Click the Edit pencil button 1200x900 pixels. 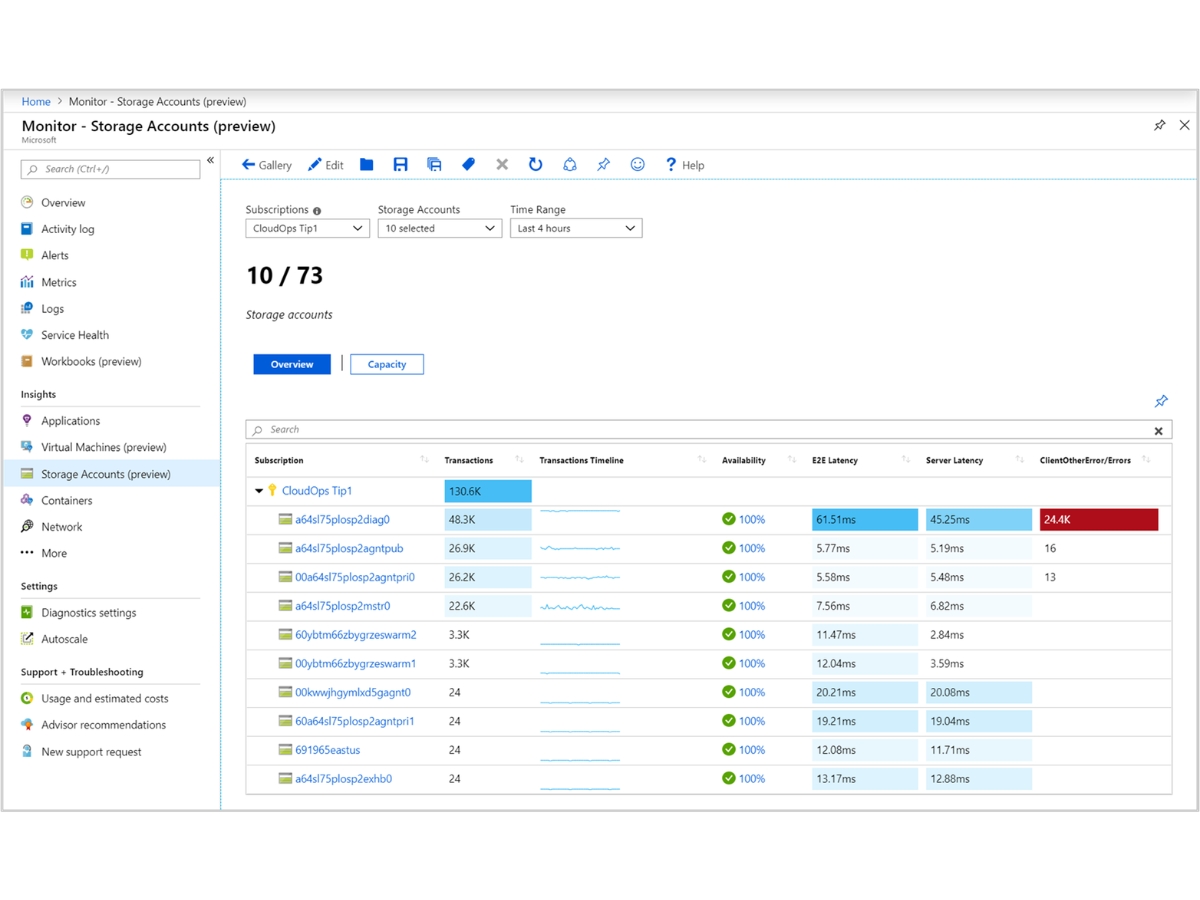326,165
